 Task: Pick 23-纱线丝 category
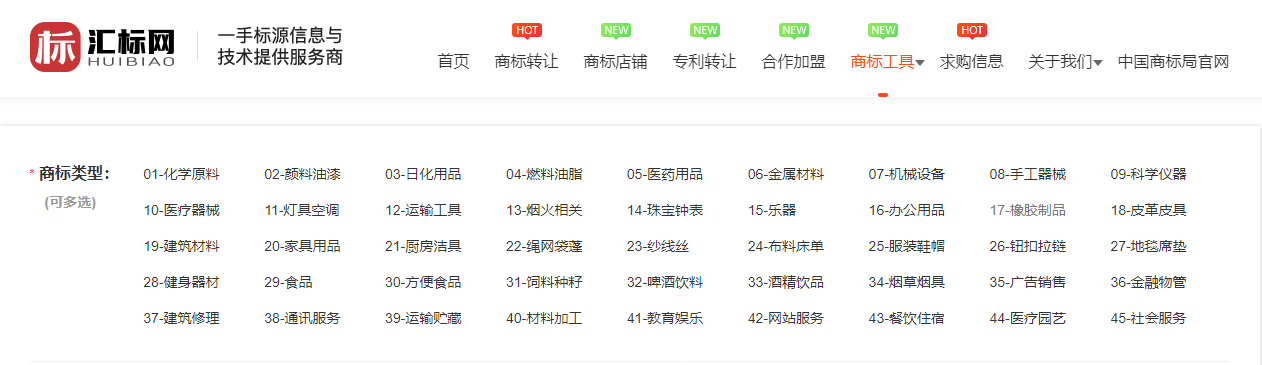click(658, 246)
